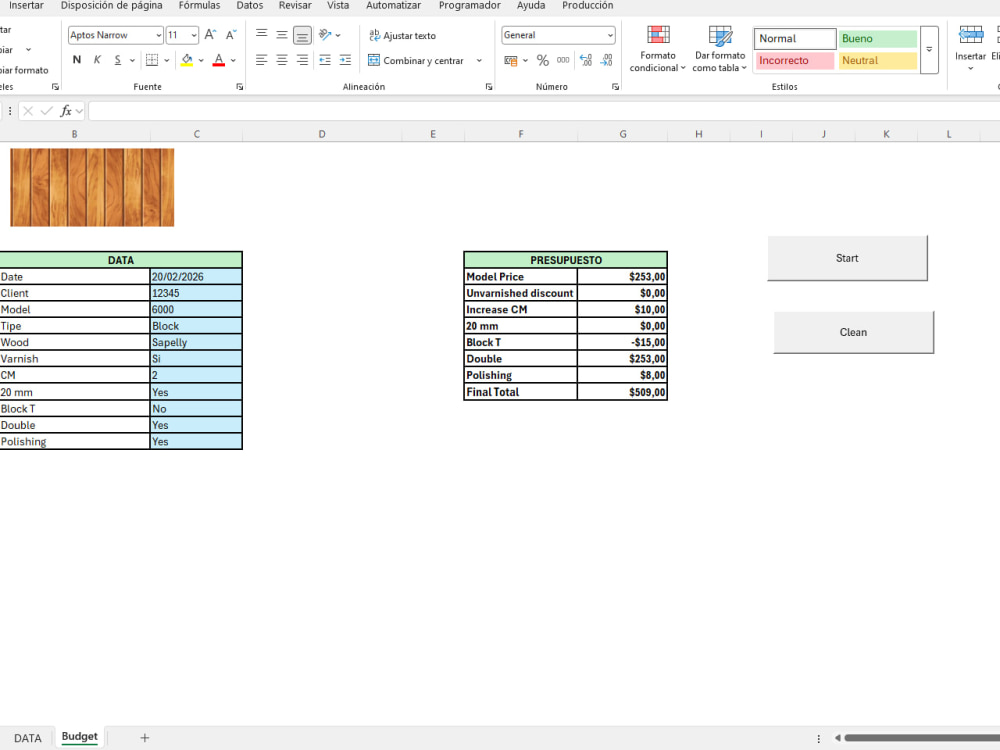Apply bold with the N button
The image size is (1000, 750).
click(77, 60)
